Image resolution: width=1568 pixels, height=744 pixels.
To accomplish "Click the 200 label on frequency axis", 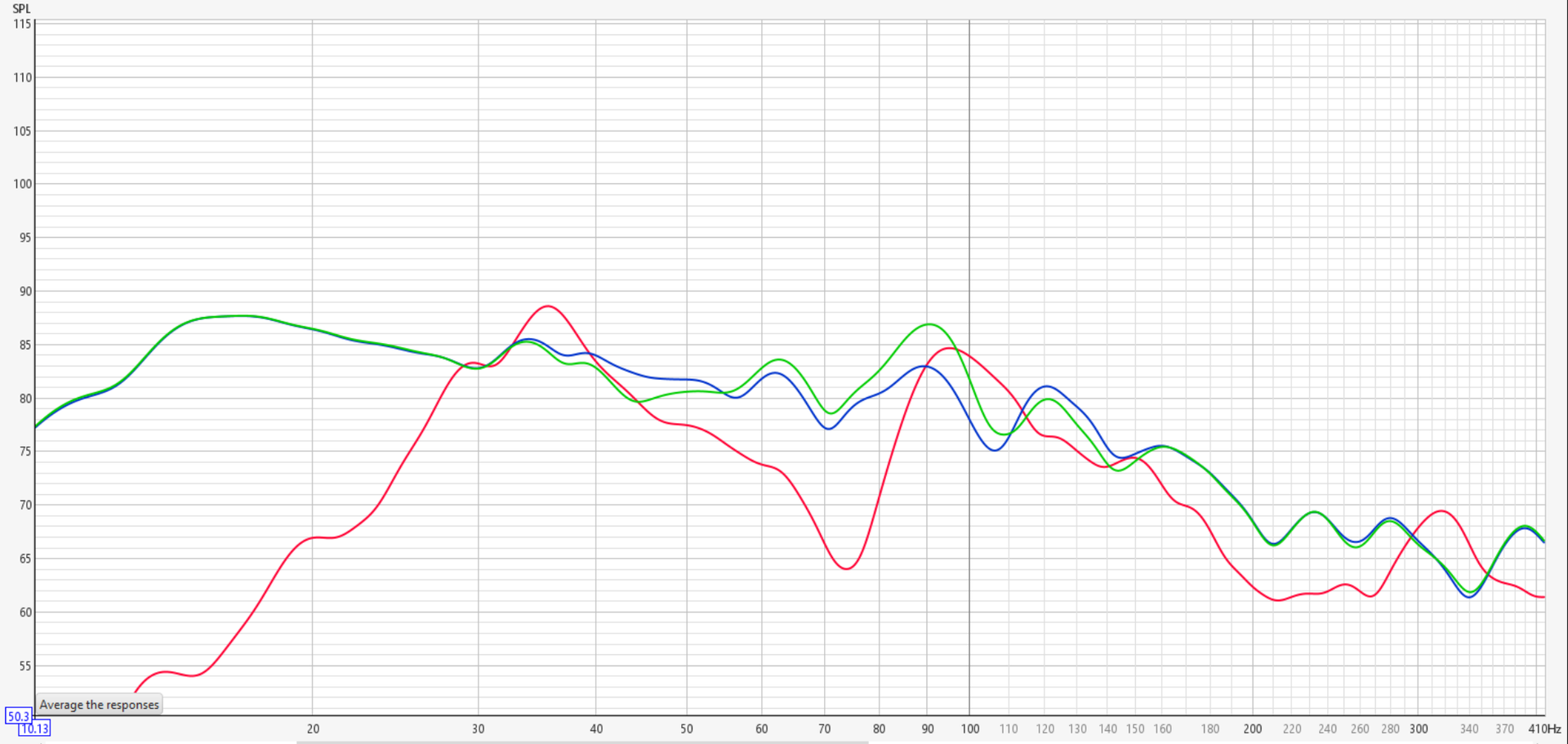I will point(1252,728).
